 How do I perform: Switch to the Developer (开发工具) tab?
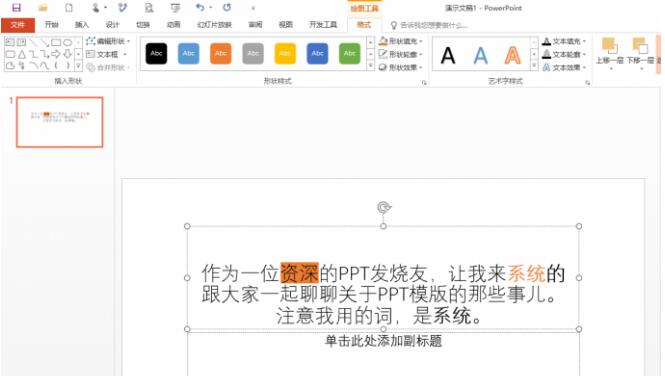(323, 25)
